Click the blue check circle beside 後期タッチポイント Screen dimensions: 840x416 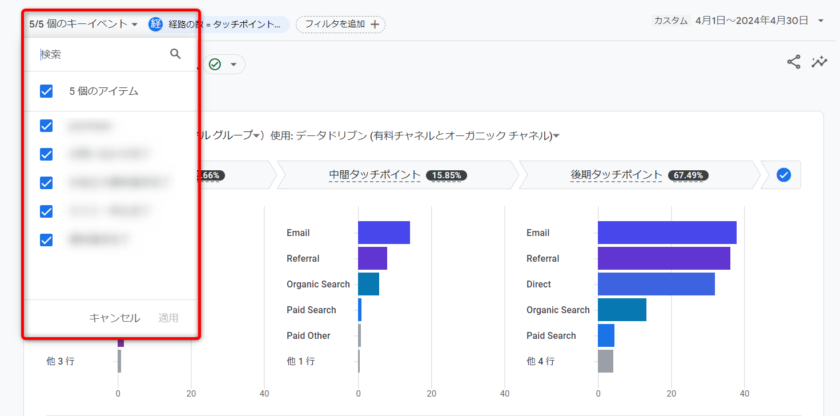[783, 174]
